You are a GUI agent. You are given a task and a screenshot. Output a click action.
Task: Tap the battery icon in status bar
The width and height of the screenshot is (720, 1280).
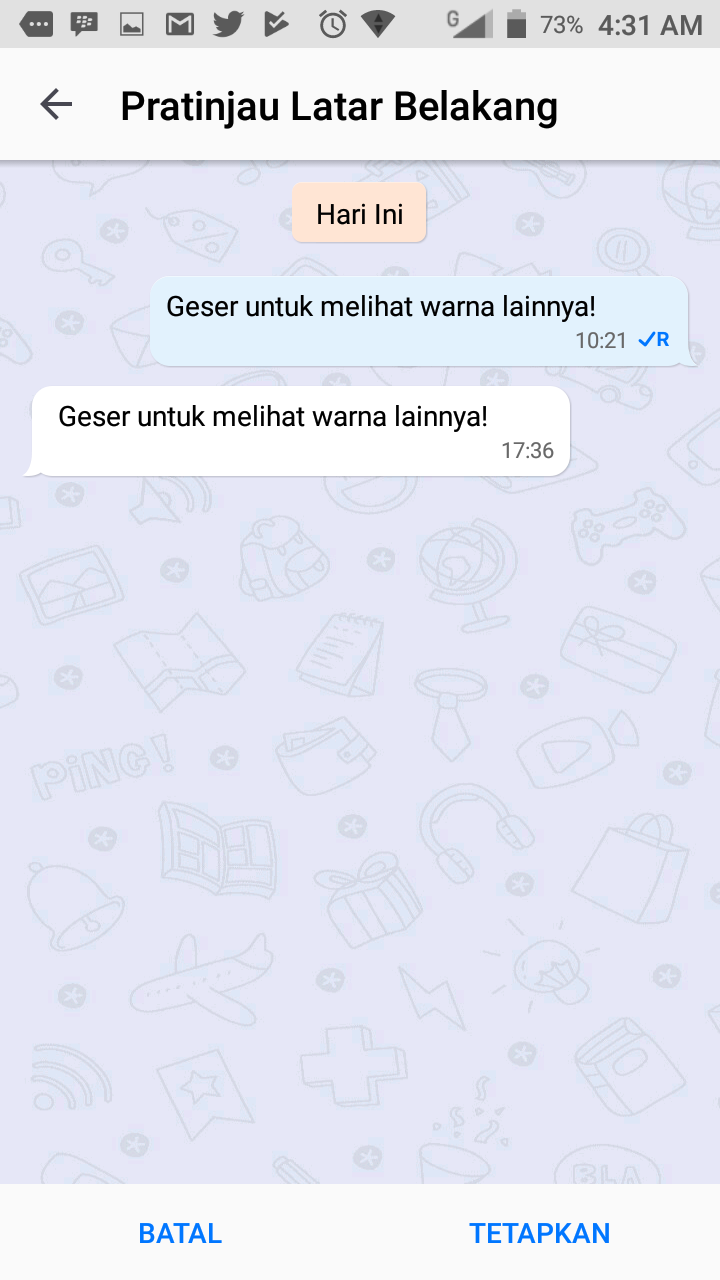pyautogui.click(x=516, y=24)
